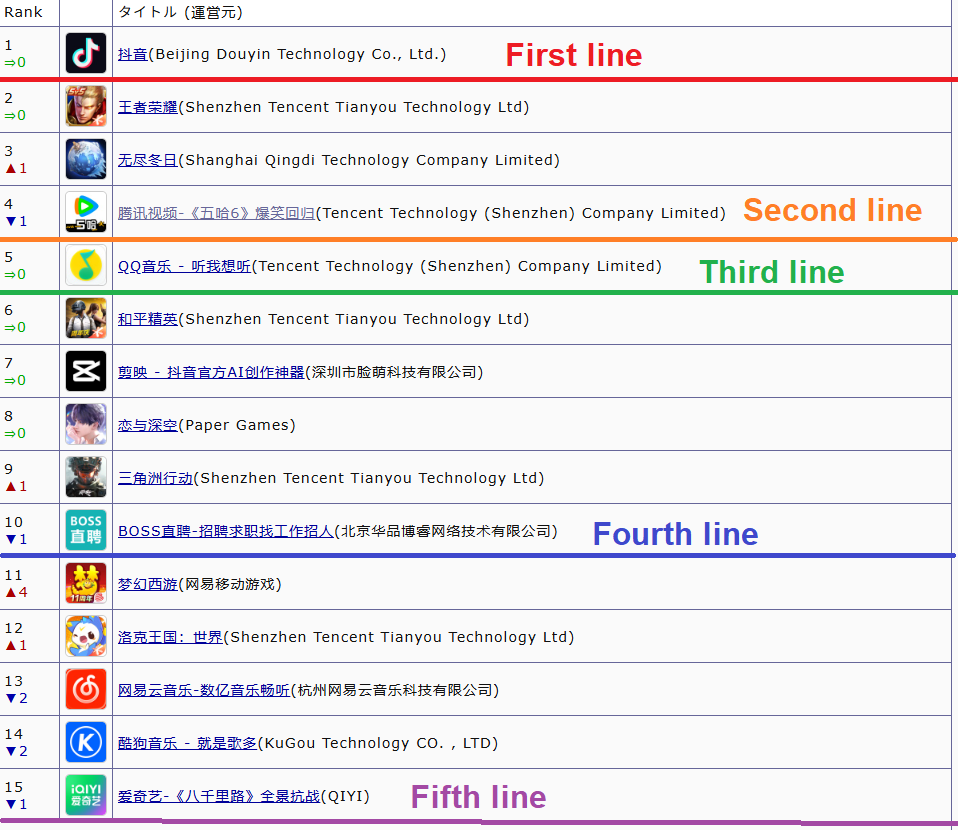Click (KuGou Technology CO. , LTD) text
Image resolution: width=958 pixels, height=830 pixels.
pyautogui.click(x=378, y=743)
